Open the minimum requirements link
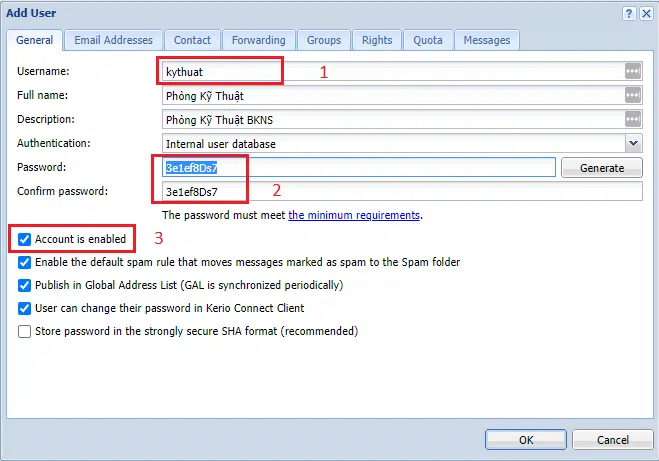Viewport: 659px width, 461px height. pyautogui.click(x=354, y=215)
